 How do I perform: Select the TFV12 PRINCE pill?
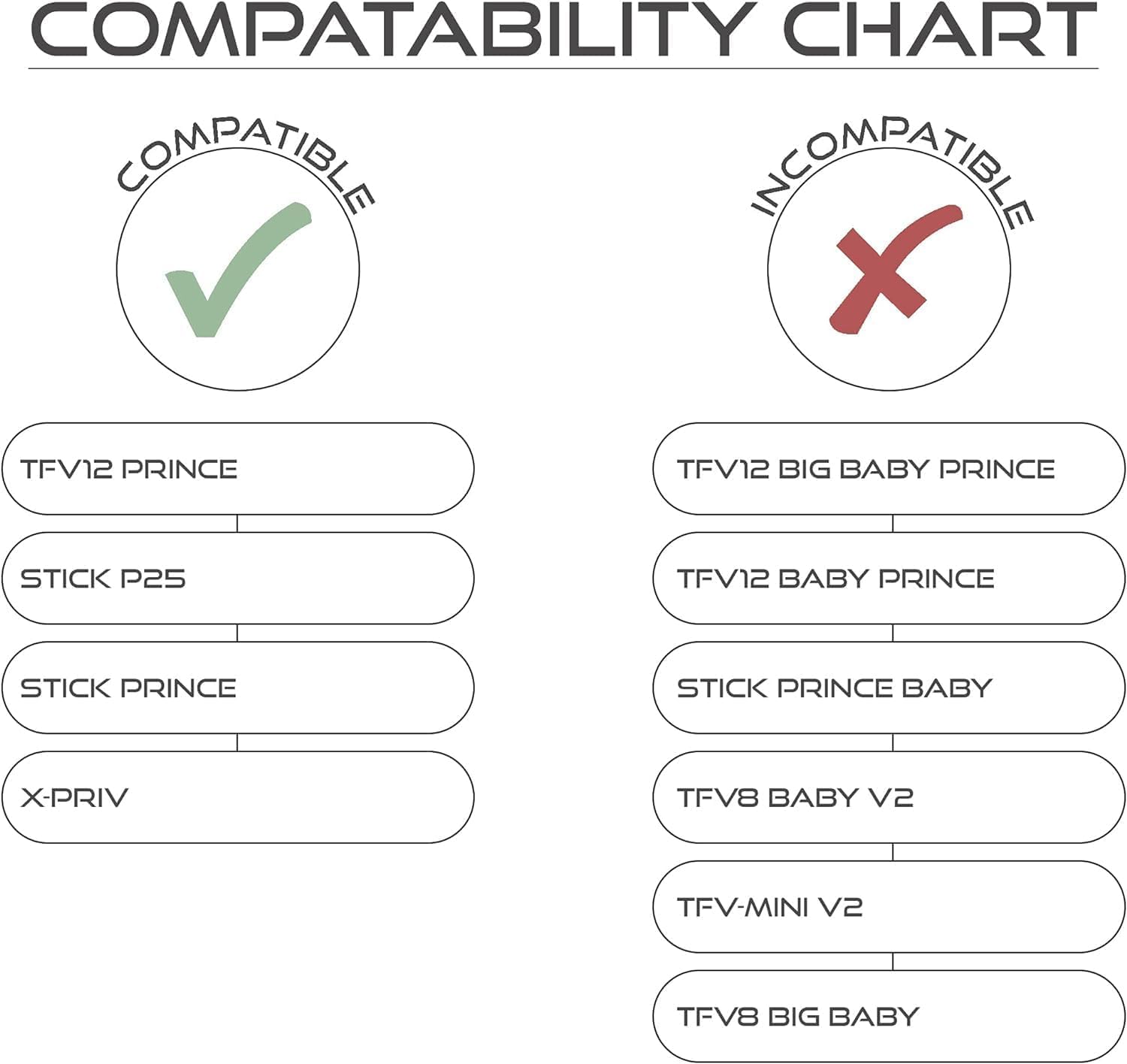(x=237, y=469)
